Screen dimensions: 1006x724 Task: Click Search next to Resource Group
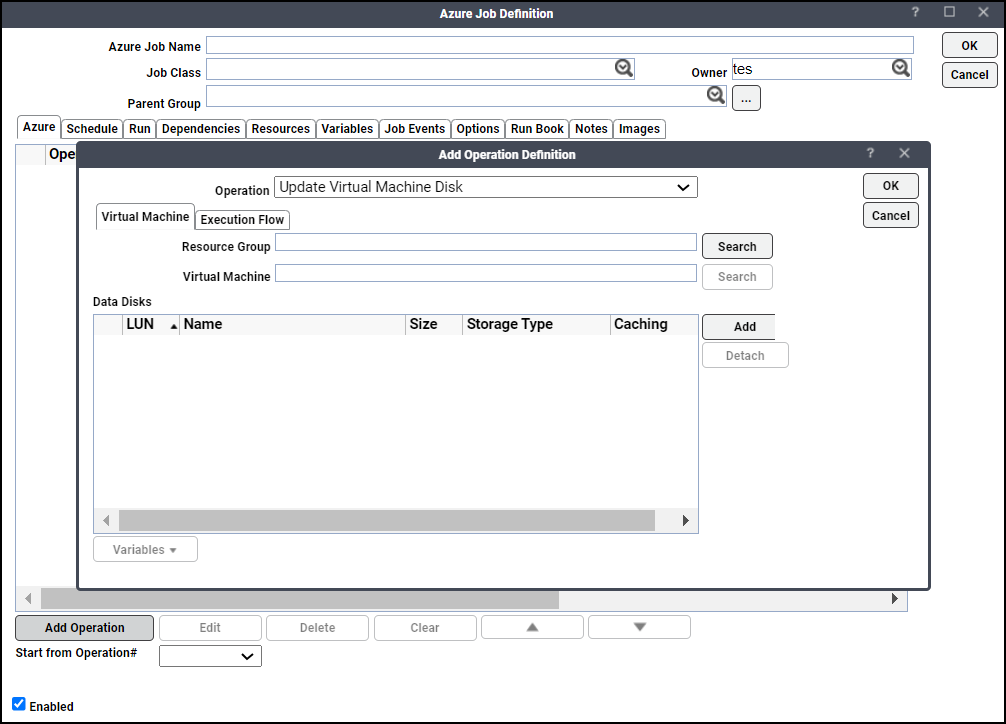(737, 246)
